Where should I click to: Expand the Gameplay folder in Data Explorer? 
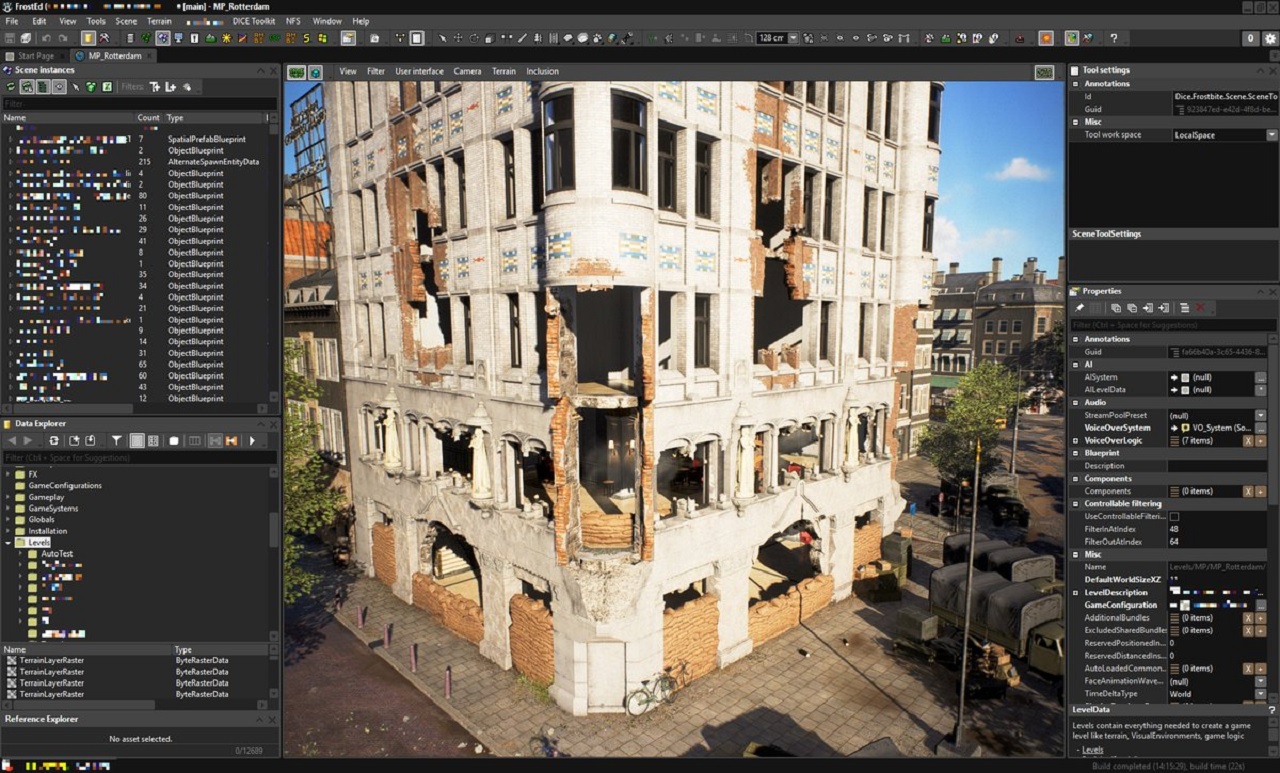click(9, 497)
